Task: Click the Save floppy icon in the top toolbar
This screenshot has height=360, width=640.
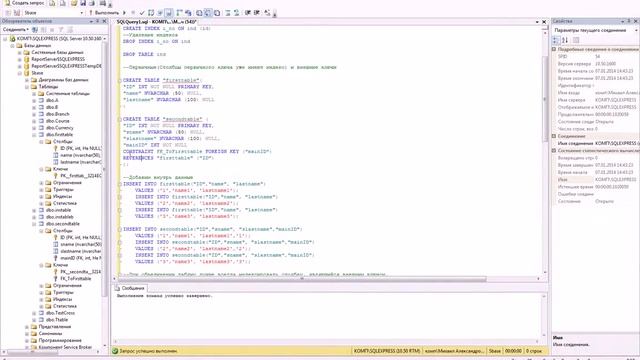Action: tap(83, 3)
